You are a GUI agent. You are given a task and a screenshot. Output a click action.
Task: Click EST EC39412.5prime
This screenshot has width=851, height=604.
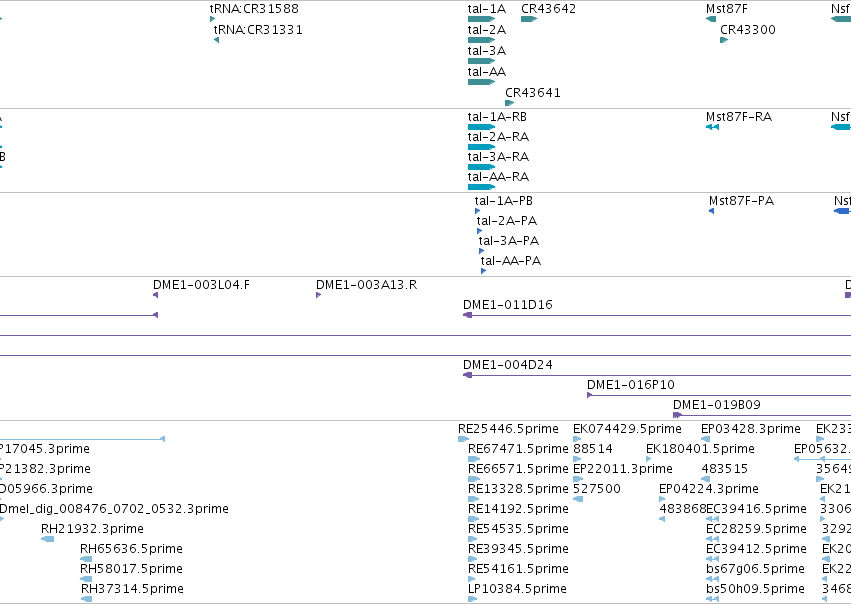coord(713,560)
